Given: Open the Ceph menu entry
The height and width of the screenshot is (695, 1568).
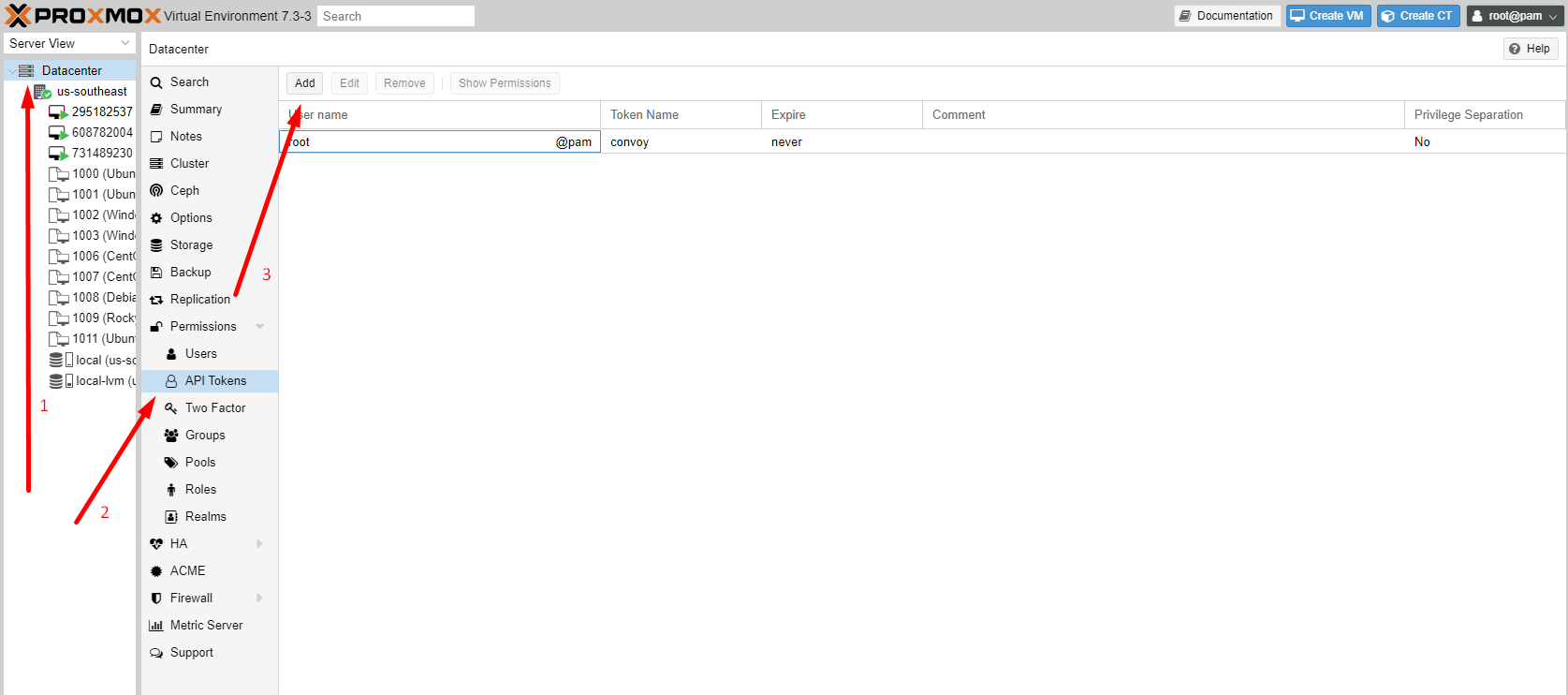Looking at the screenshot, I should tap(210, 191).
